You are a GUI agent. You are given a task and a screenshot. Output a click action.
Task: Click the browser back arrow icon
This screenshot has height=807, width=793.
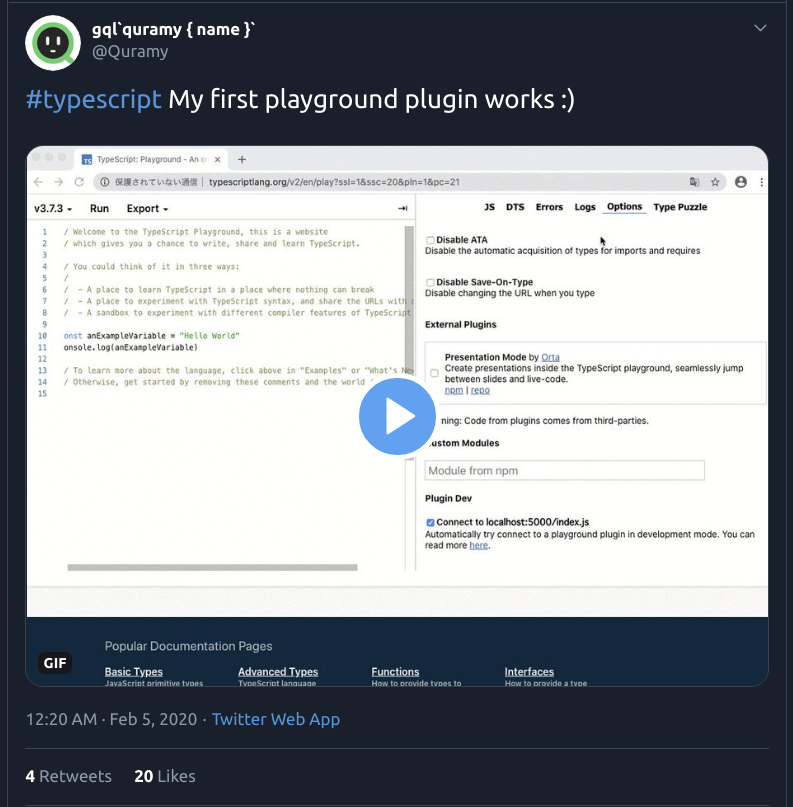38,182
